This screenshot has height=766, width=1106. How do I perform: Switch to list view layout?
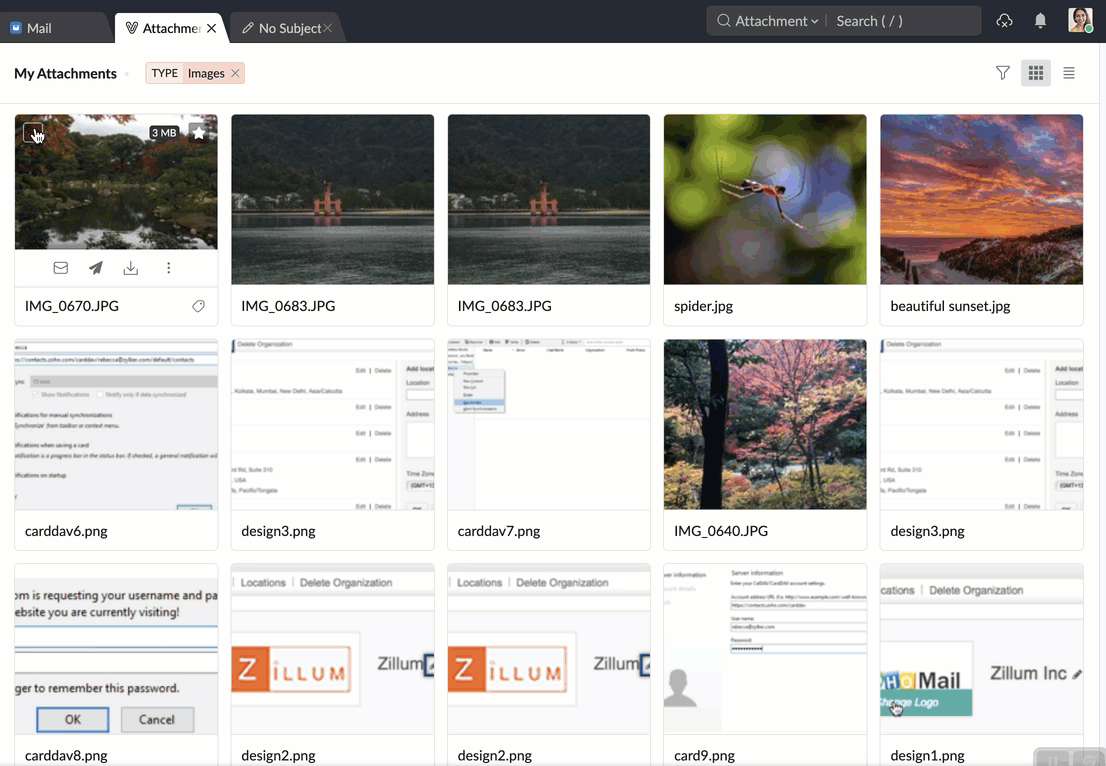[x=1069, y=73]
